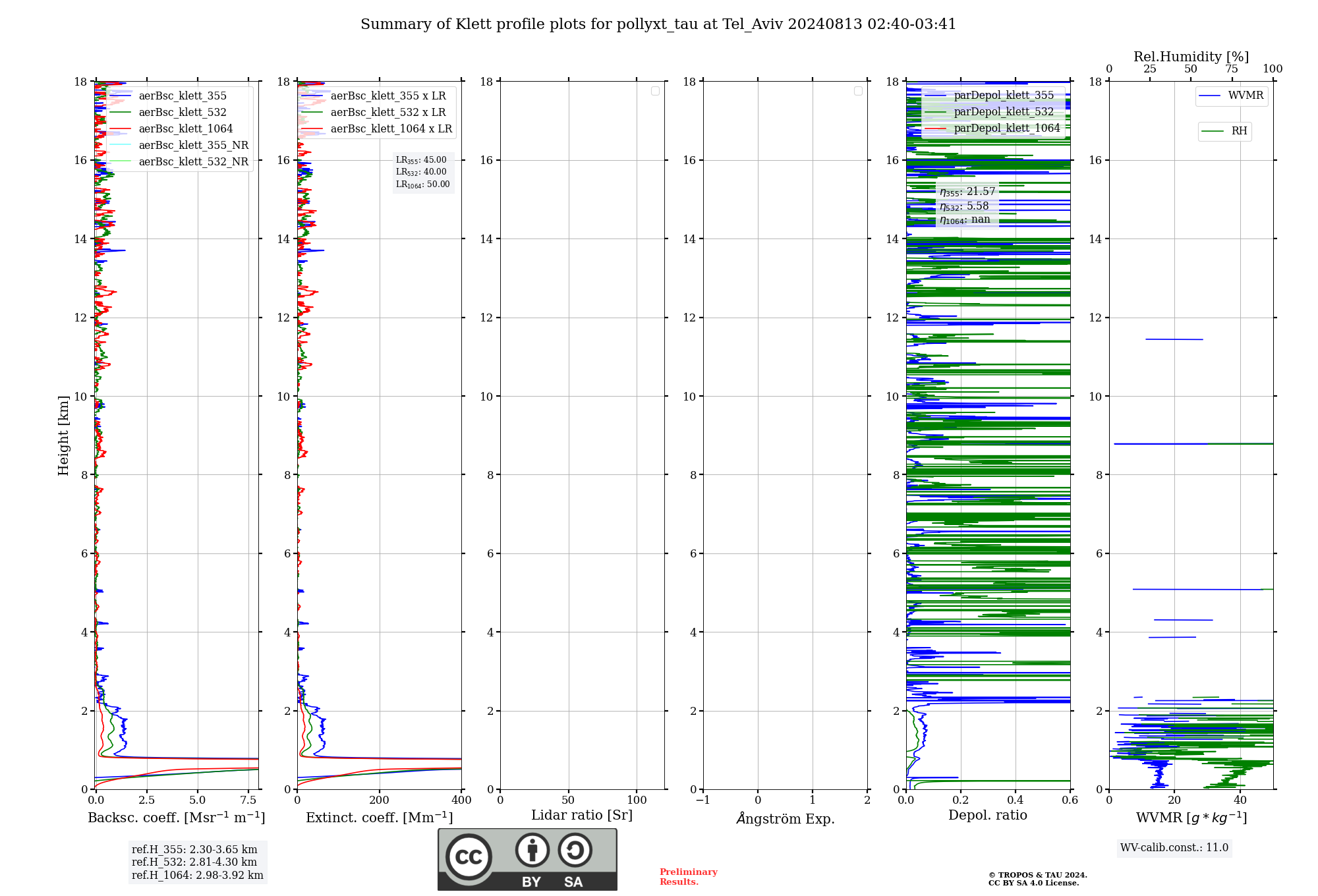Click the η532: 5.58 value
Image resolution: width=1318 pixels, height=896 pixels.
pyautogui.click(x=964, y=206)
